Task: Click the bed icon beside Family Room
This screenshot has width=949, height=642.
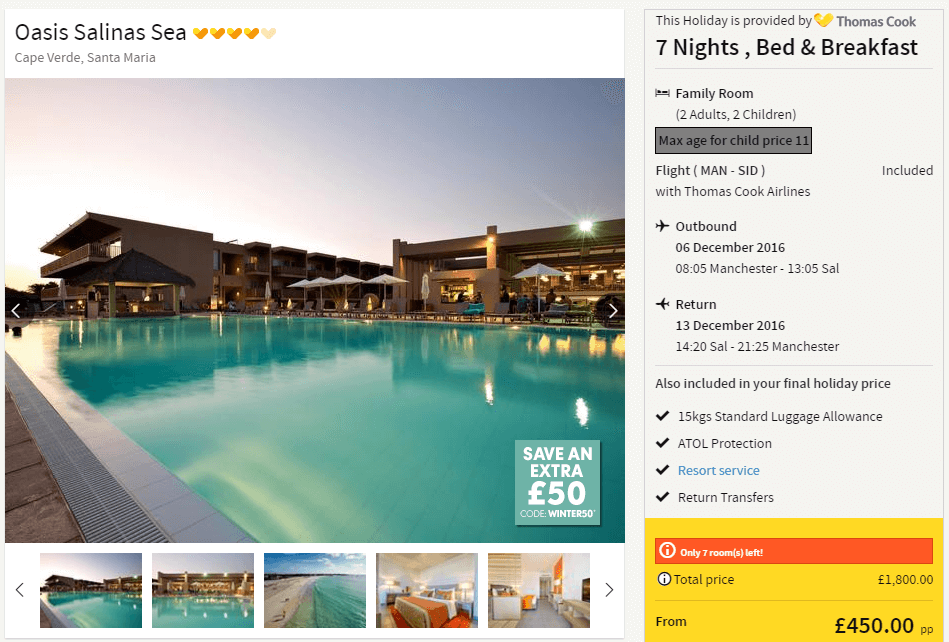Action: [x=663, y=93]
